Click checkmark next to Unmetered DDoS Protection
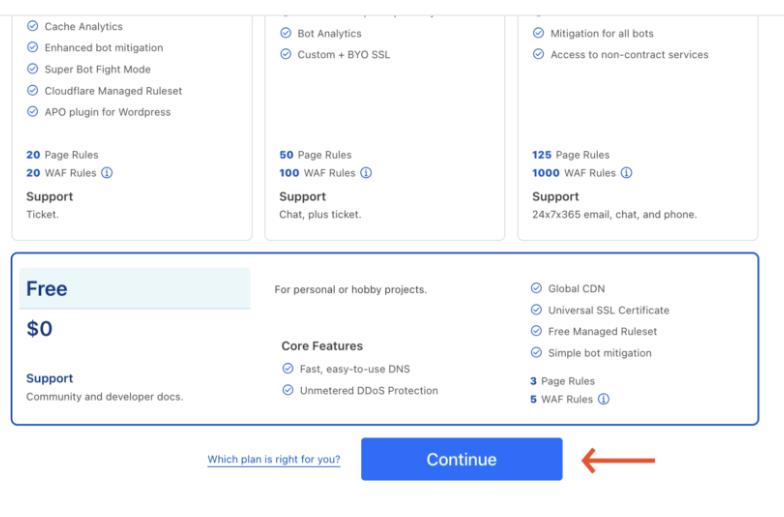This screenshot has width=784, height=517. coord(287,390)
